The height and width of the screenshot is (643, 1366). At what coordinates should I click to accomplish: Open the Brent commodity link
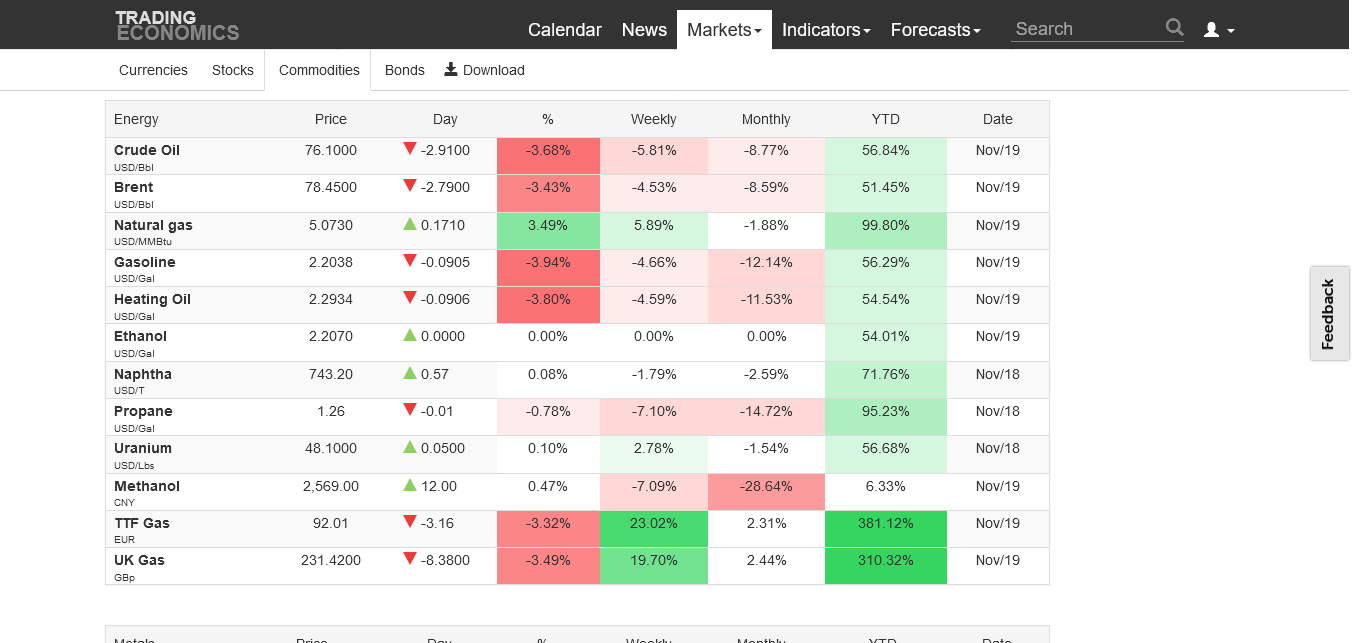coord(134,187)
